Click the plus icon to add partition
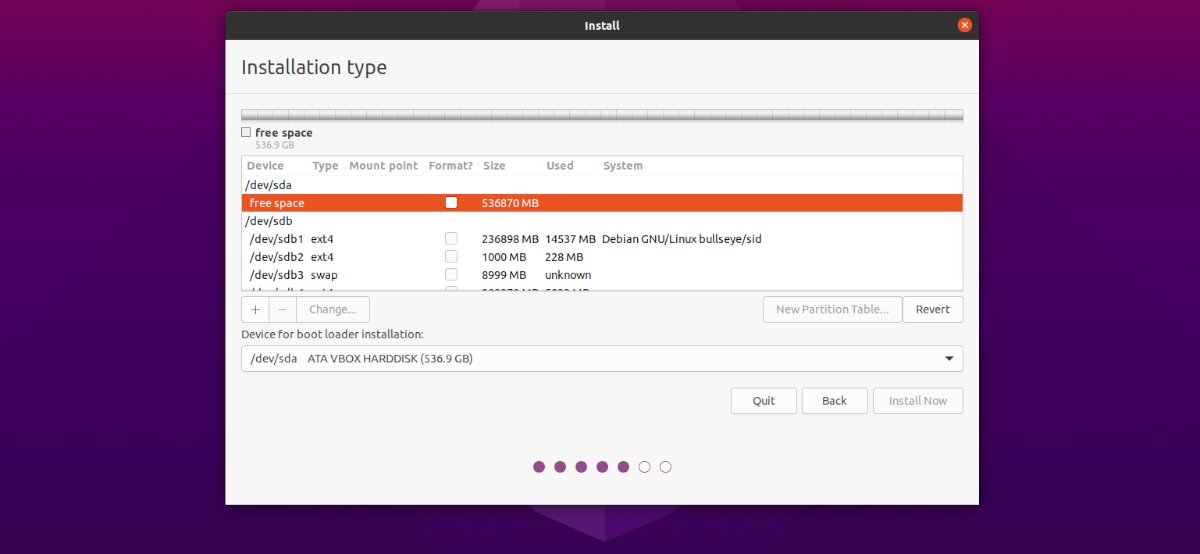 [x=255, y=309]
